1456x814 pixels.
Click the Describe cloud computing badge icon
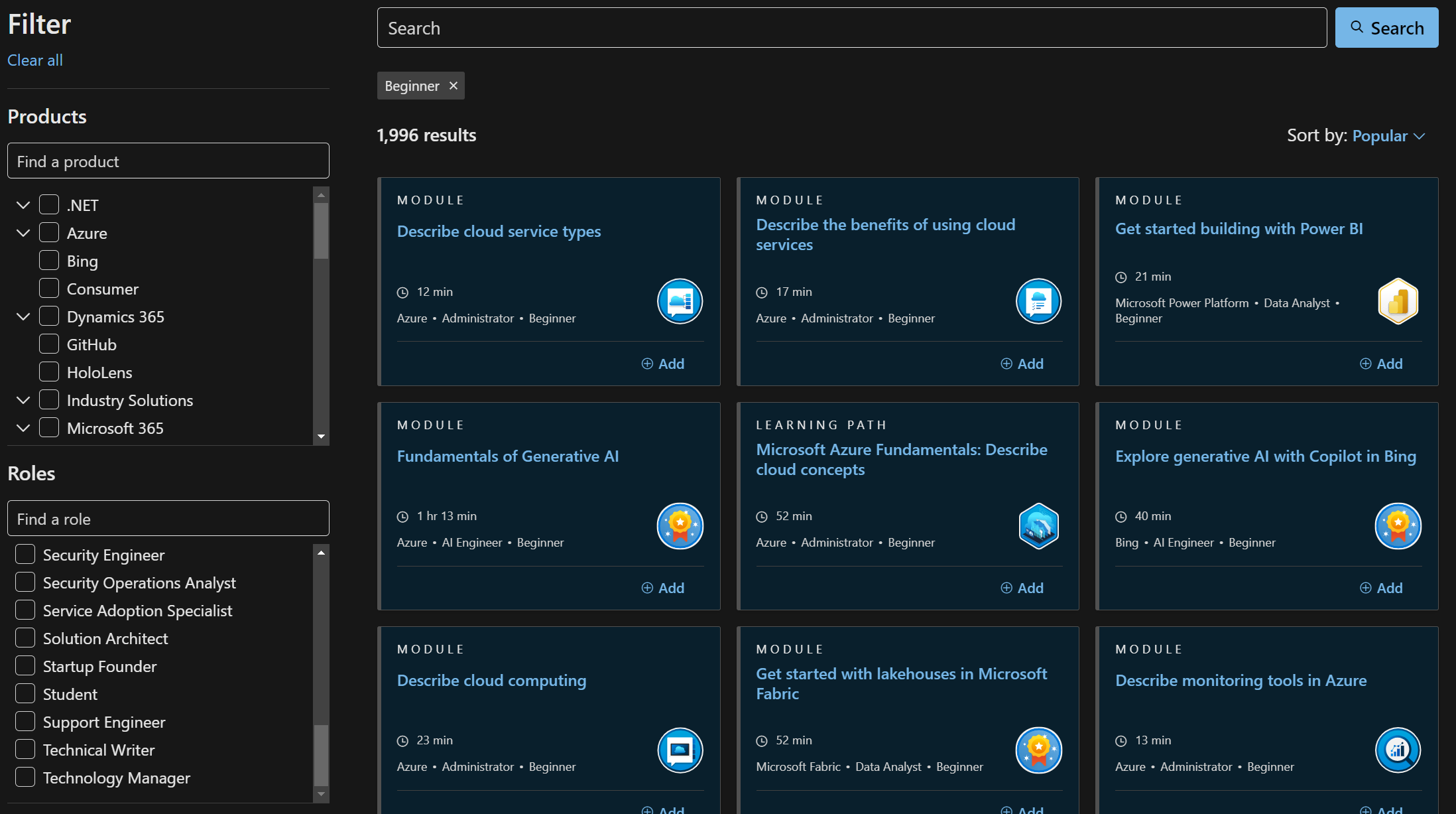point(680,750)
